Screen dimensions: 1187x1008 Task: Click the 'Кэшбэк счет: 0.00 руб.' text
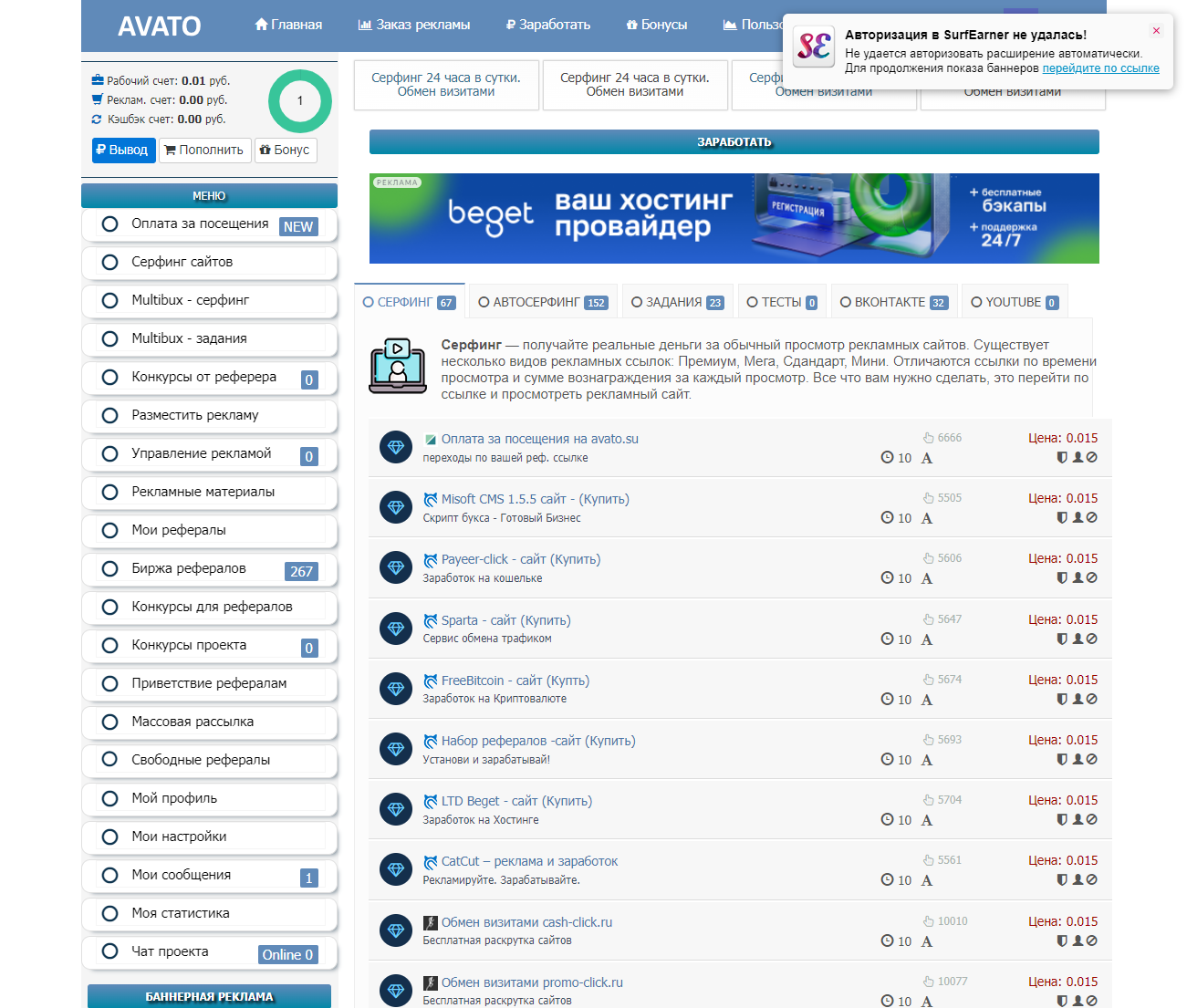click(x=166, y=120)
